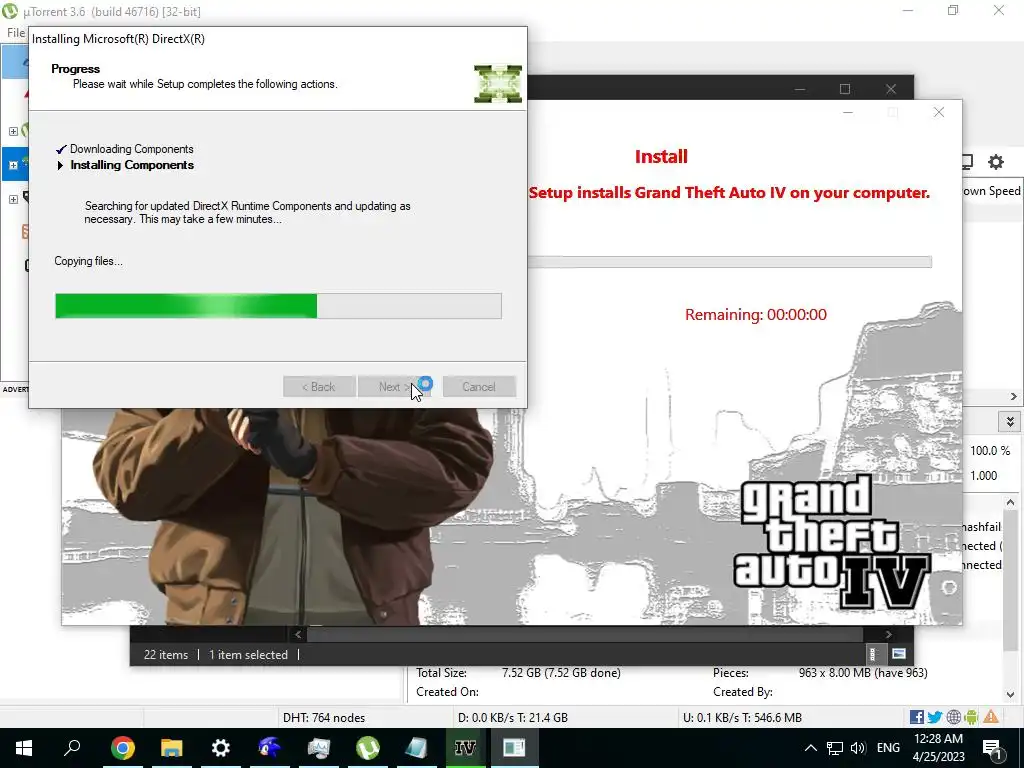Minimize the GTA IV installer window
1024x768 pixels.
click(848, 112)
